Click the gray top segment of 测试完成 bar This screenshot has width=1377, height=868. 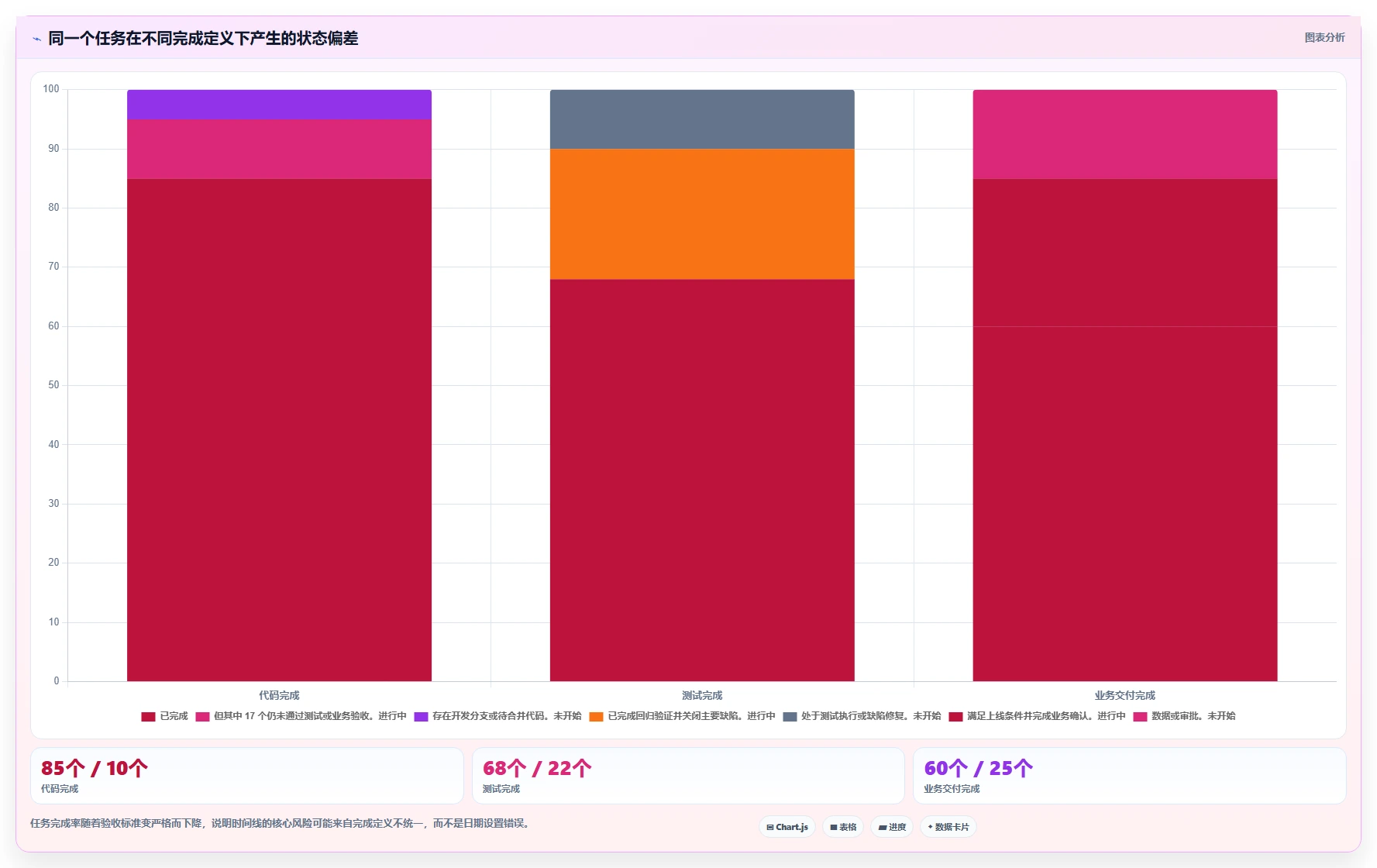[702, 119]
